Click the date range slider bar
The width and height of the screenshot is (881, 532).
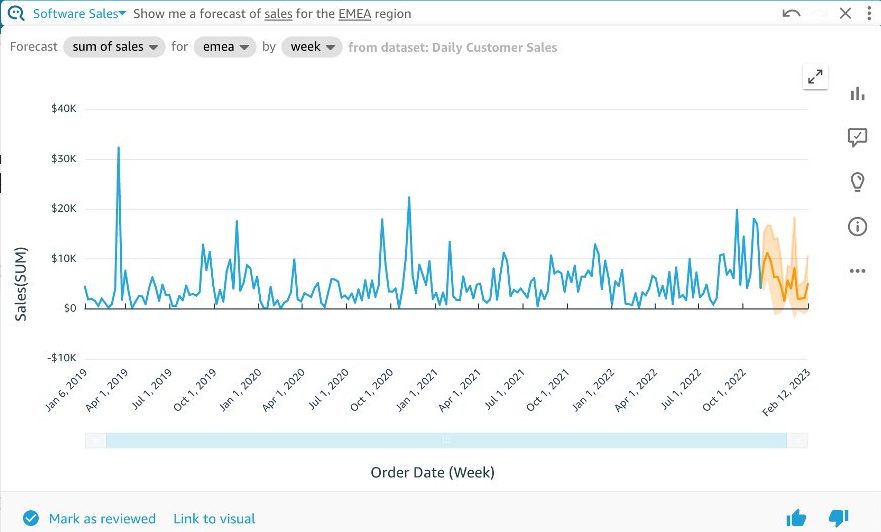coord(446,440)
